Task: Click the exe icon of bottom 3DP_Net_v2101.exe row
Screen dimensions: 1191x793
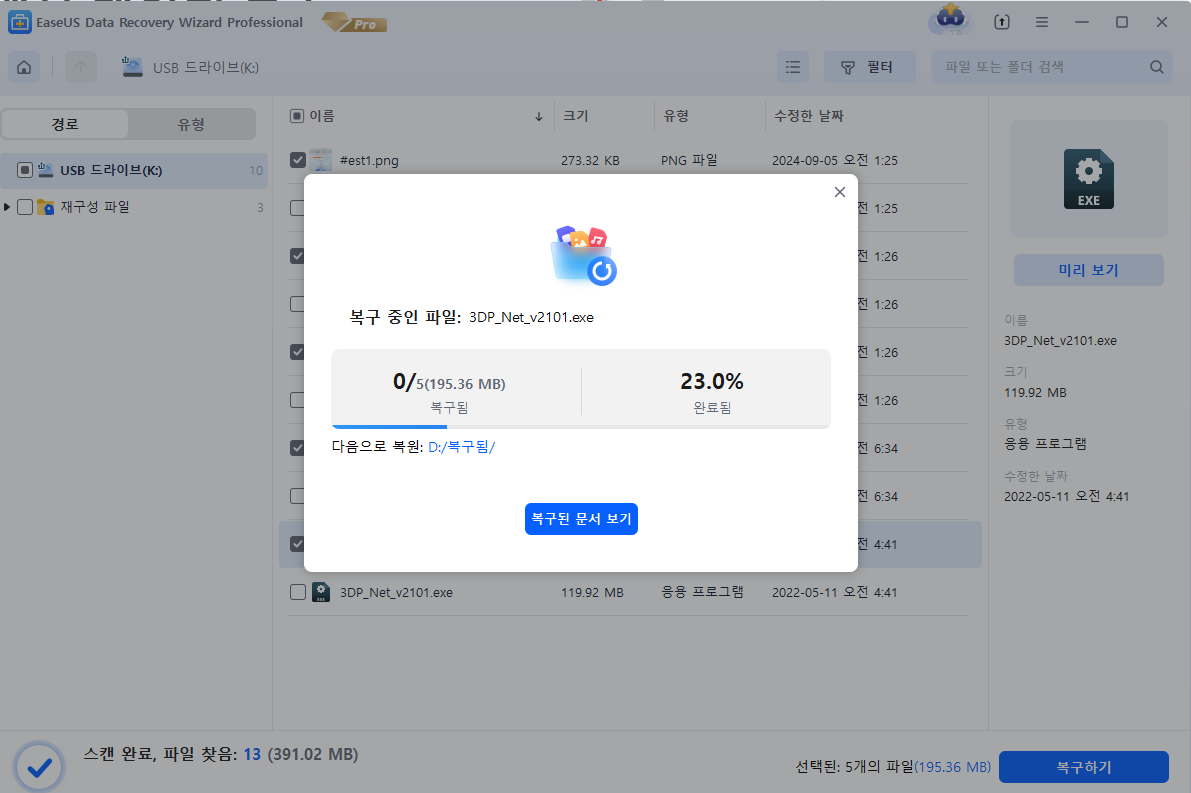Action: click(x=321, y=592)
